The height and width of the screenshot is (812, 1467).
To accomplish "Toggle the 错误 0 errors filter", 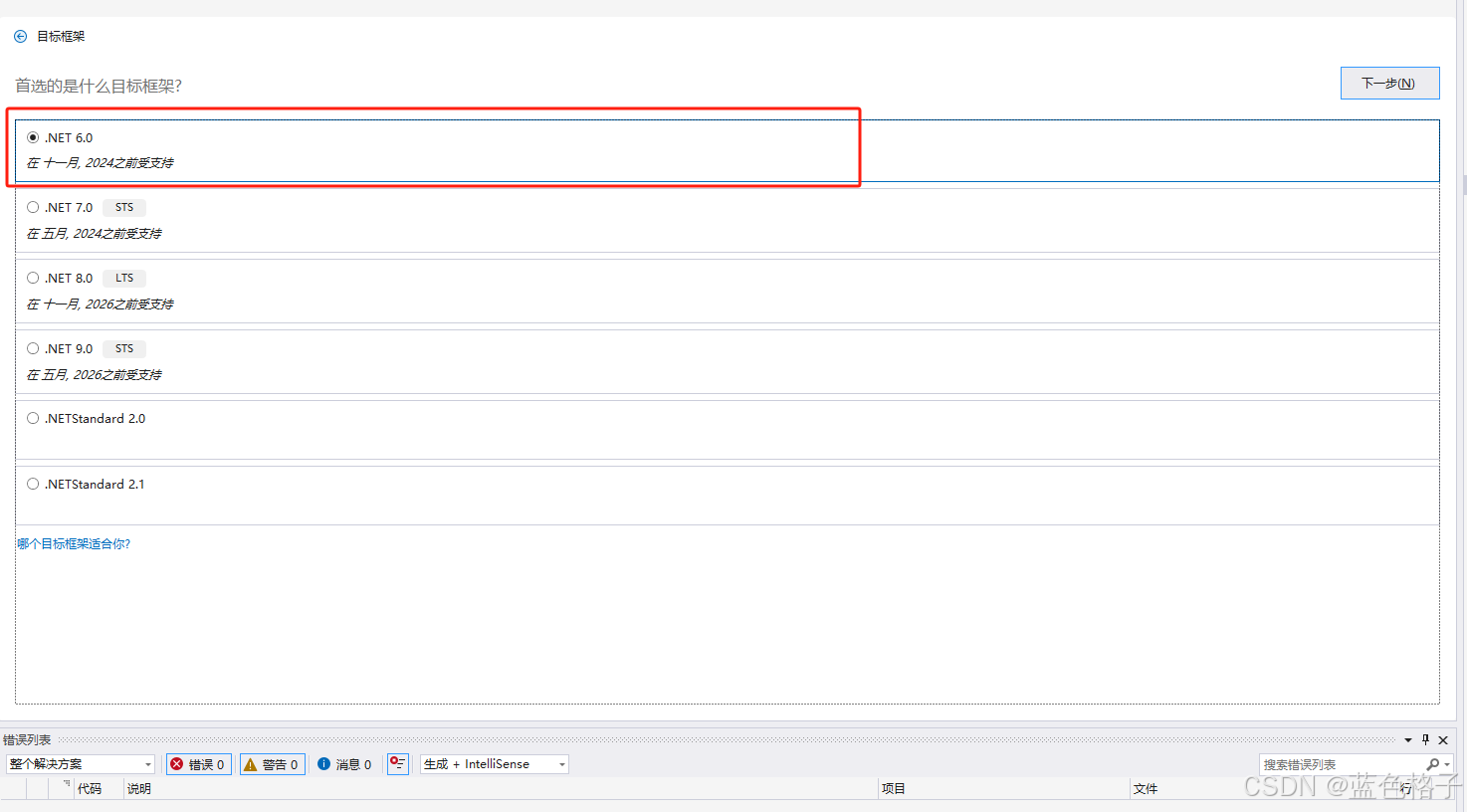I will click(198, 764).
